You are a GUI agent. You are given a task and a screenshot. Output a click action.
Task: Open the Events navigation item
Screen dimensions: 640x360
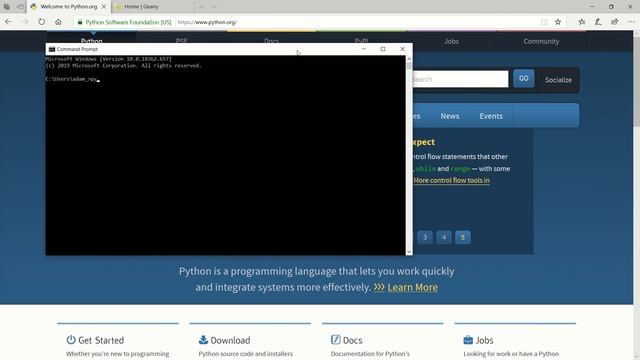click(491, 116)
